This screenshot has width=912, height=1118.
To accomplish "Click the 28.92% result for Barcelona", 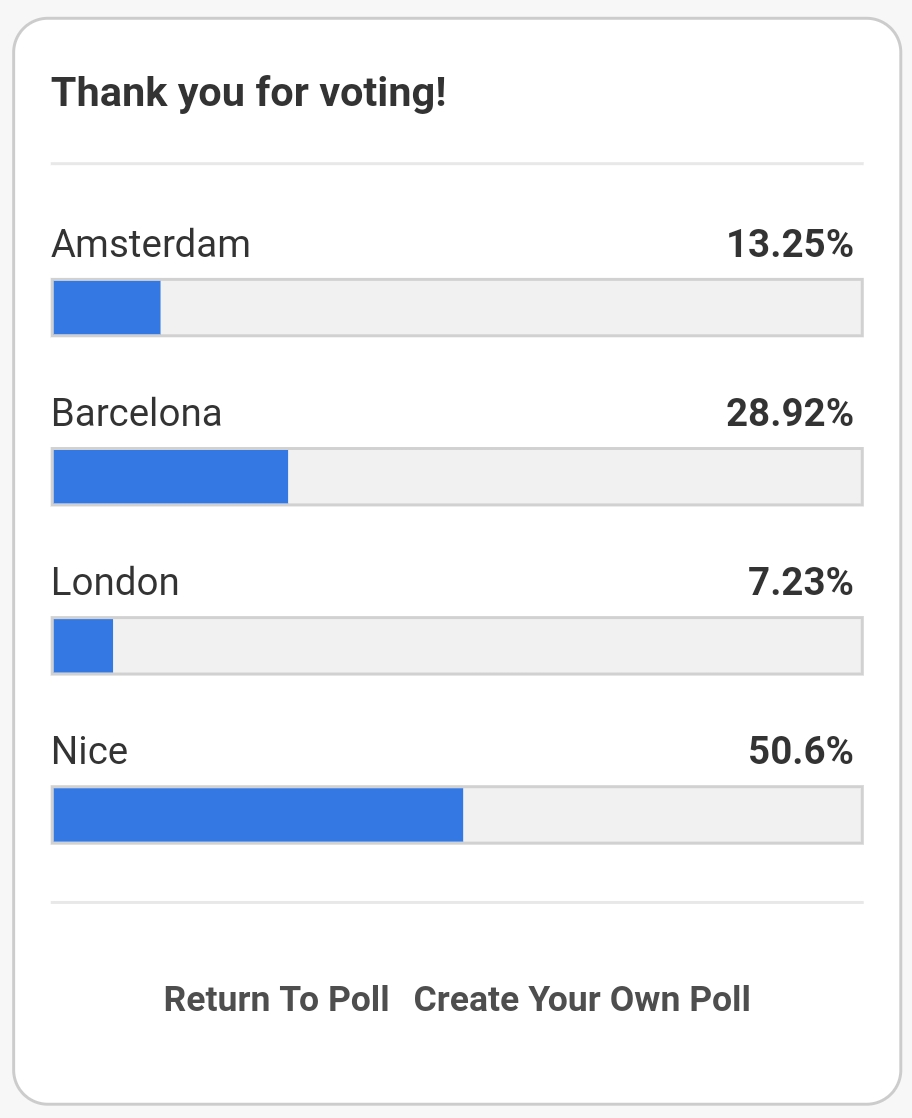I will (789, 413).
